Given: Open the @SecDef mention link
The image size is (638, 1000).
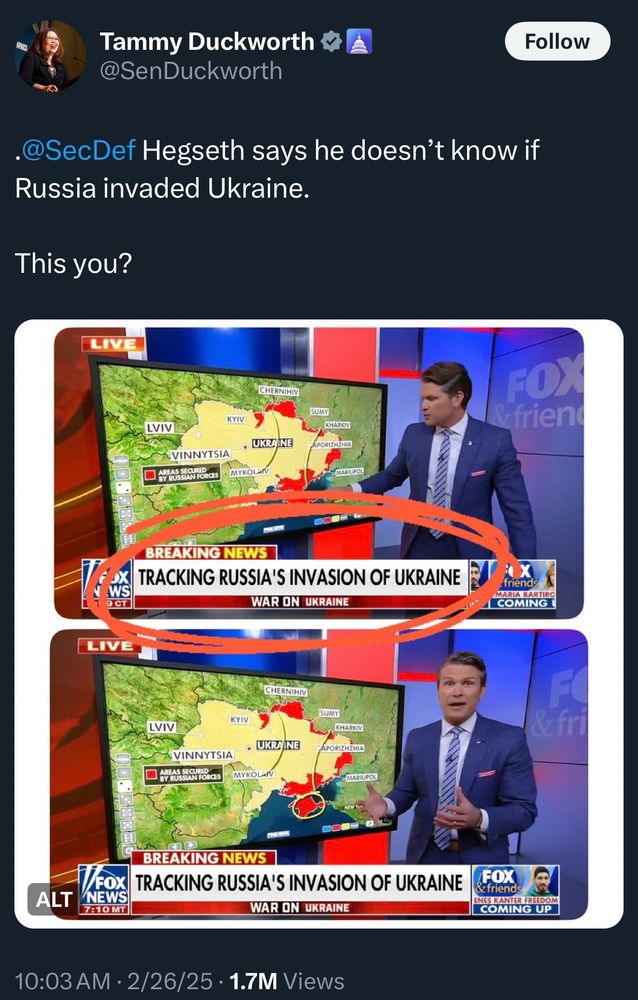Looking at the screenshot, I should (x=77, y=151).
